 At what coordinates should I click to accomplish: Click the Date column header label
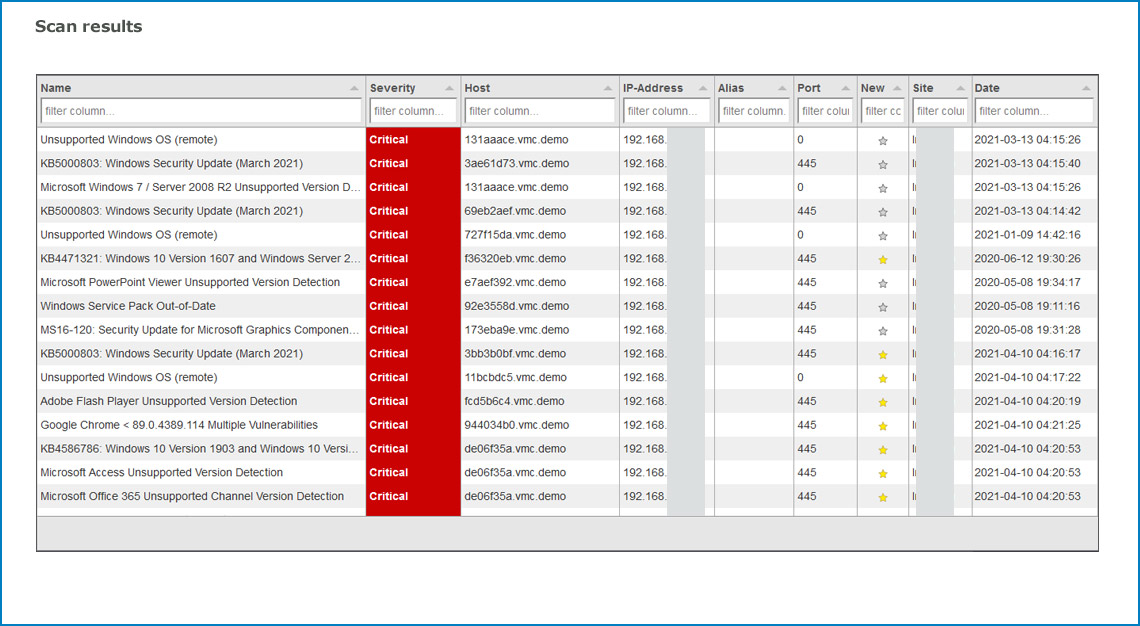click(987, 88)
